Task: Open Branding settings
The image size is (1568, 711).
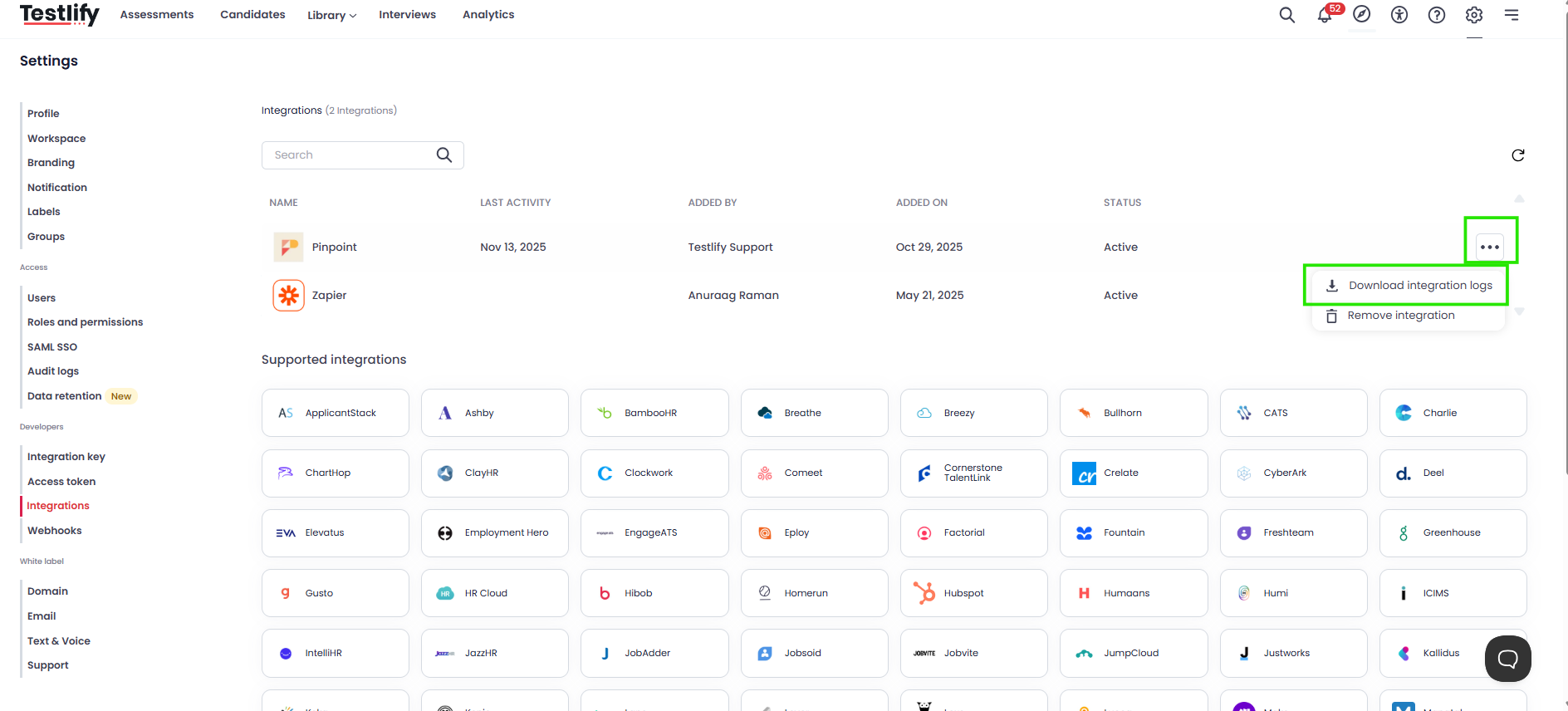Action: 51,163
